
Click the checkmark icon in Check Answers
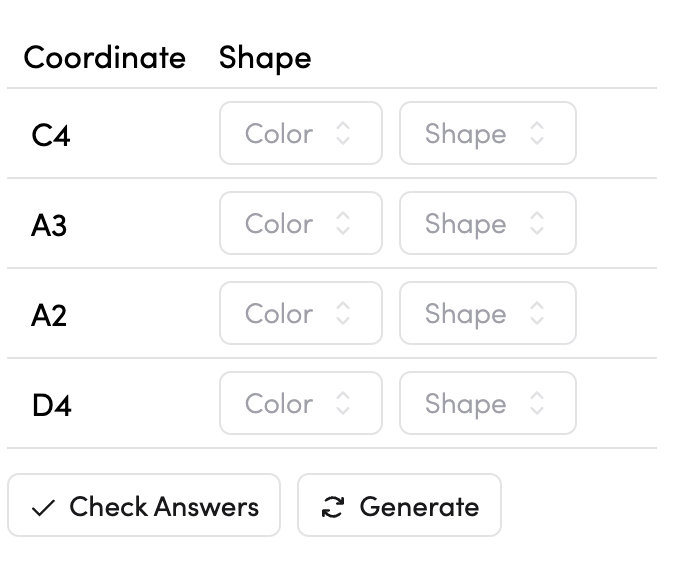42,507
